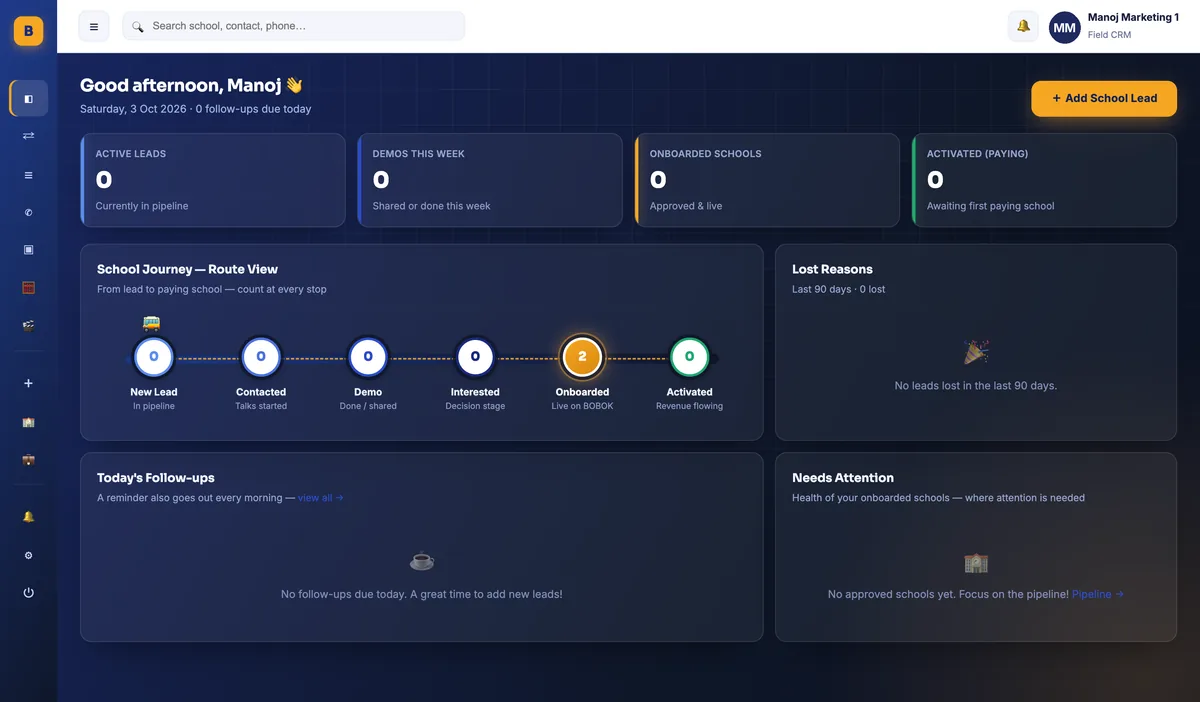Select the Onboarded route stop showing 2

click(582, 356)
